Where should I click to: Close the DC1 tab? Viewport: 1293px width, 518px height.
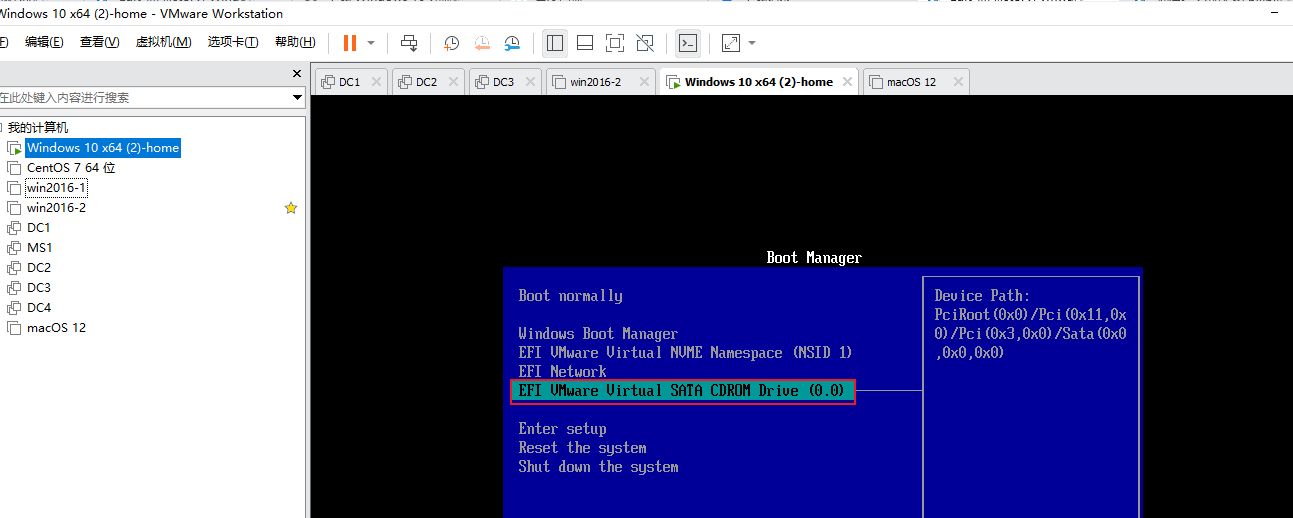tap(376, 82)
